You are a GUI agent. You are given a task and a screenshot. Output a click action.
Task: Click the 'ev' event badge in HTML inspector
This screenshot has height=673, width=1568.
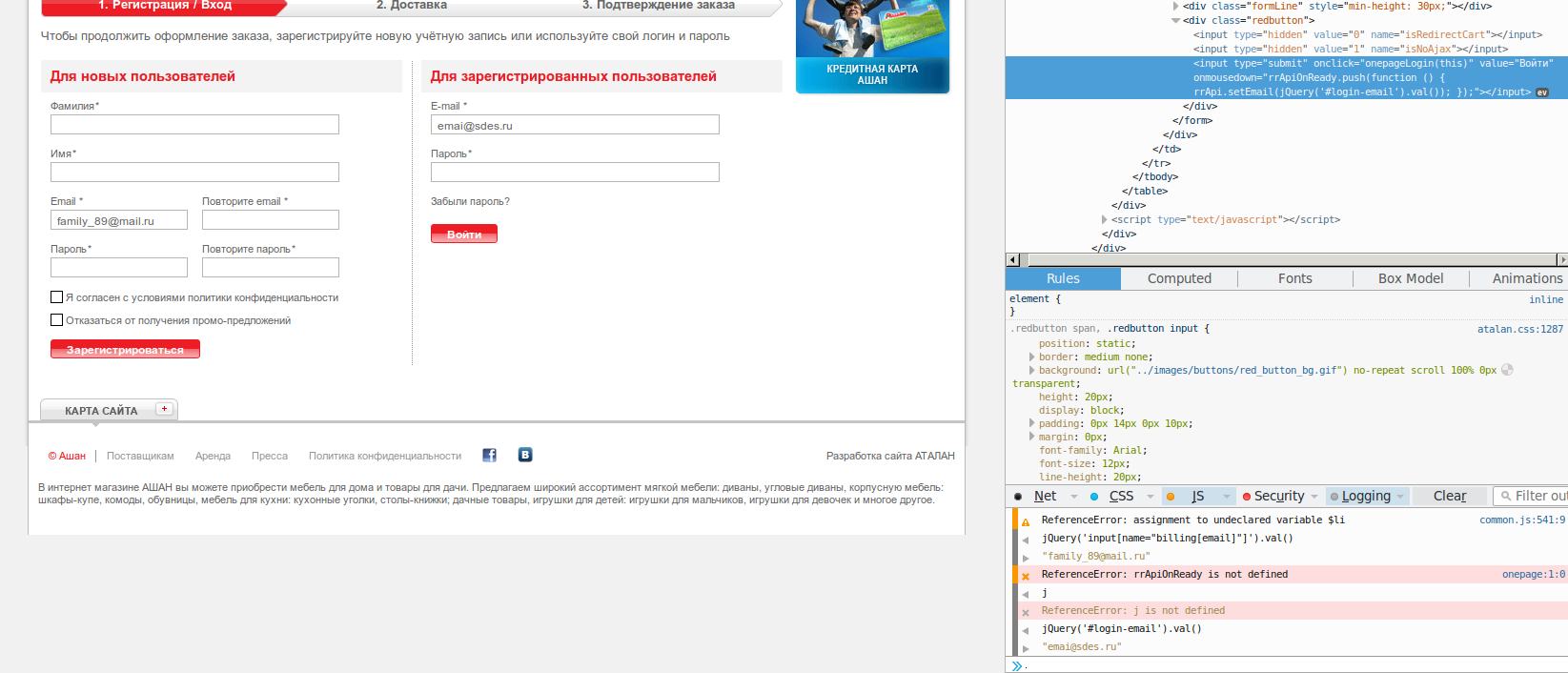pyautogui.click(x=1542, y=92)
